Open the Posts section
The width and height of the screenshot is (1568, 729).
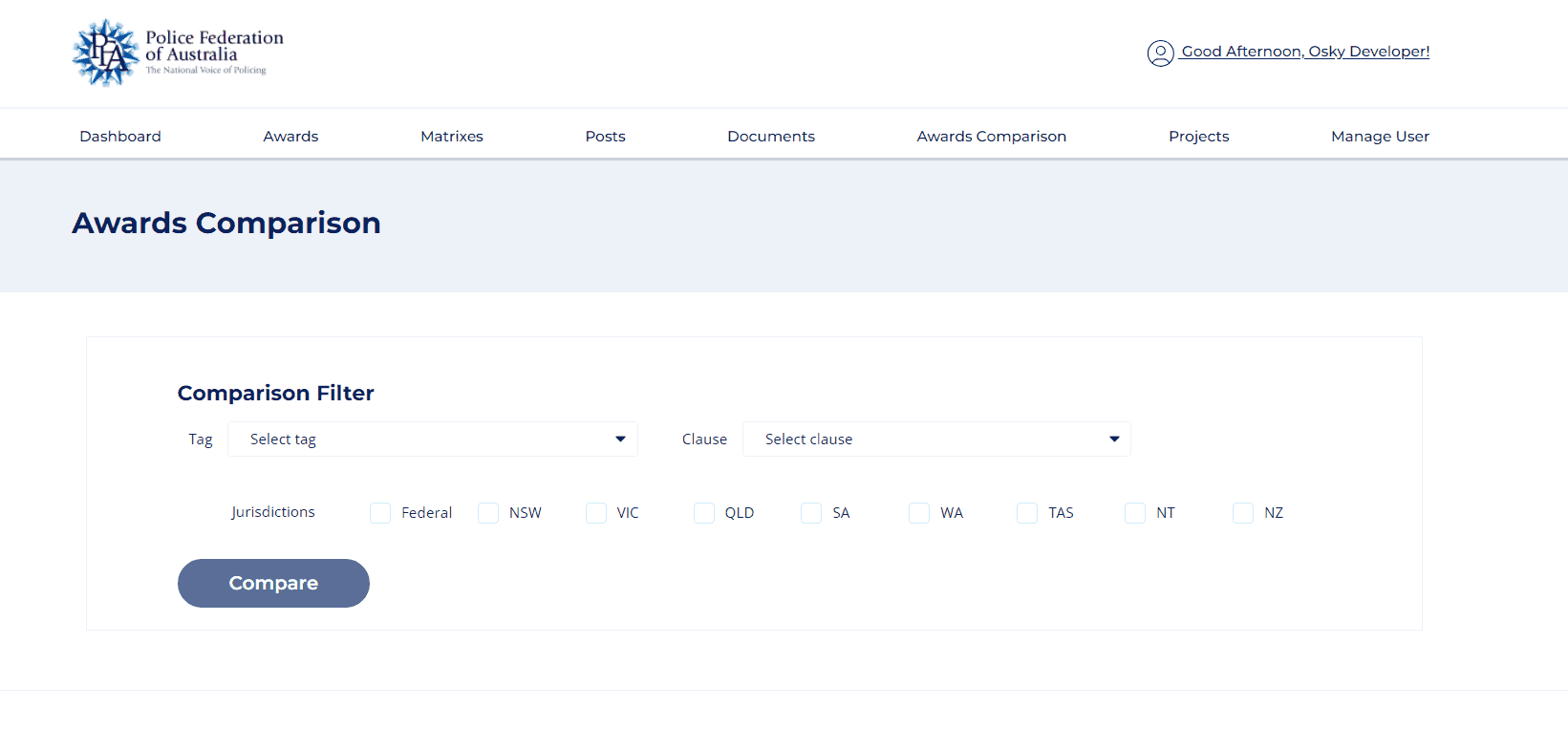(x=605, y=136)
